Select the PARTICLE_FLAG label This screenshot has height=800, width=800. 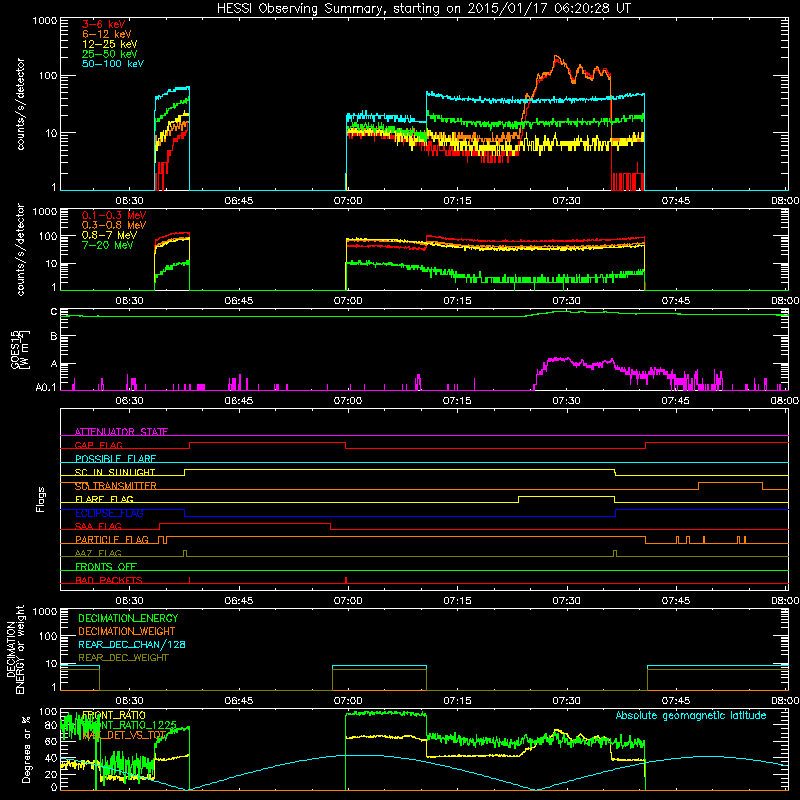click(x=112, y=539)
